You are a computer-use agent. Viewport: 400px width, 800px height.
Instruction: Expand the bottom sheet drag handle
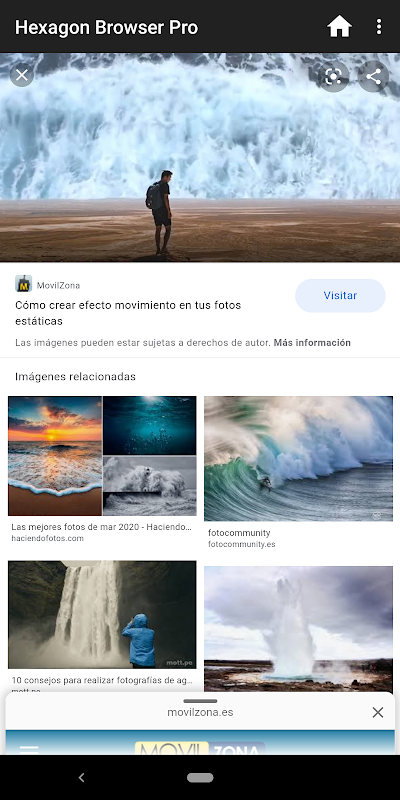(x=200, y=701)
